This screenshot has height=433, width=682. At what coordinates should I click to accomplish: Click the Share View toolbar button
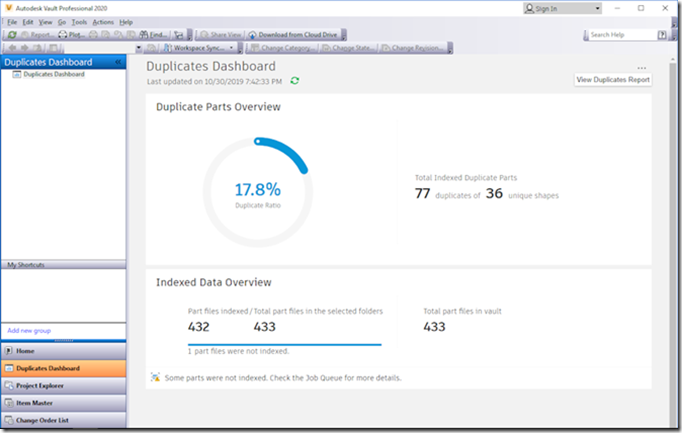(220, 35)
